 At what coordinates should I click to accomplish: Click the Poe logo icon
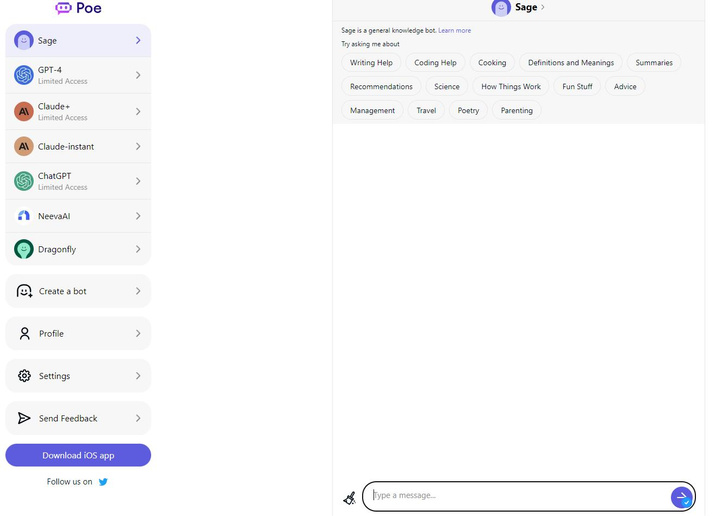[x=64, y=8]
